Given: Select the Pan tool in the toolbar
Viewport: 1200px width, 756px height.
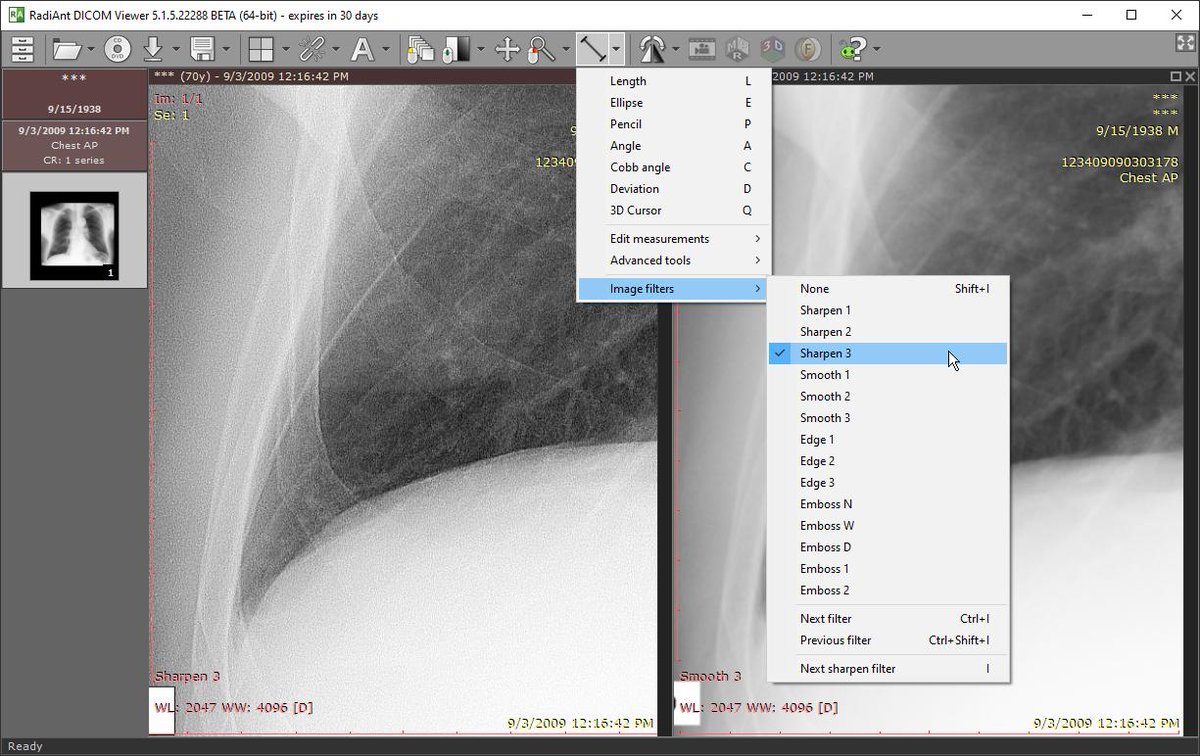Looking at the screenshot, I should coord(508,48).
